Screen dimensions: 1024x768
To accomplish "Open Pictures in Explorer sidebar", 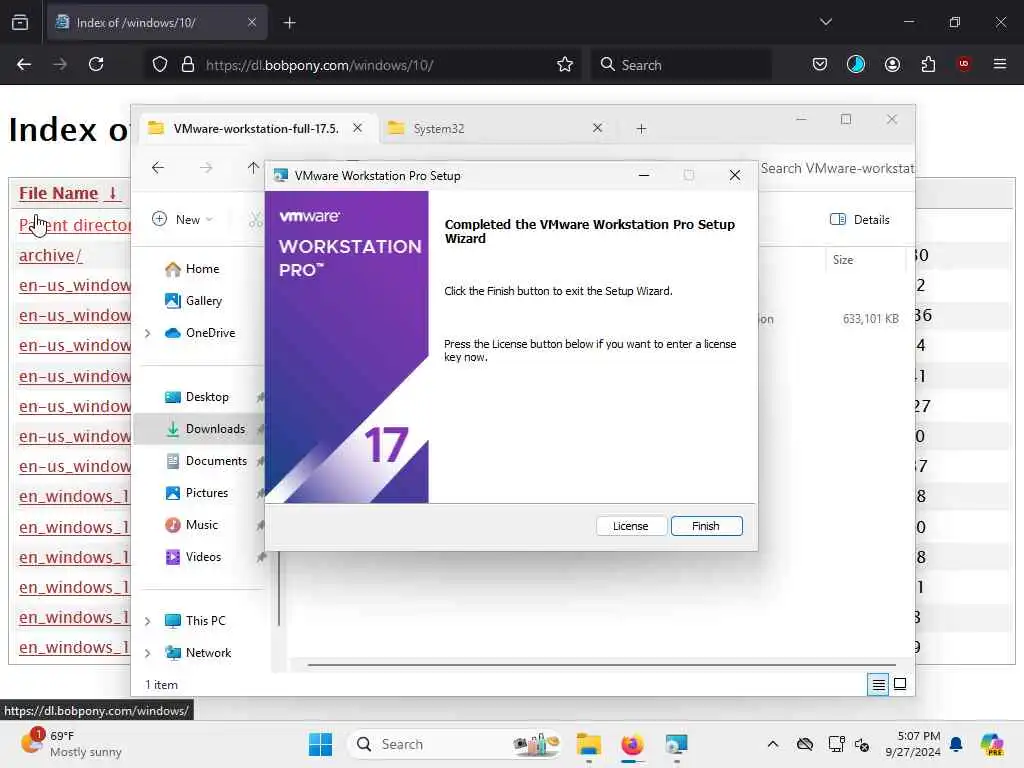I will pyautogui.click(x=205, y=493).
